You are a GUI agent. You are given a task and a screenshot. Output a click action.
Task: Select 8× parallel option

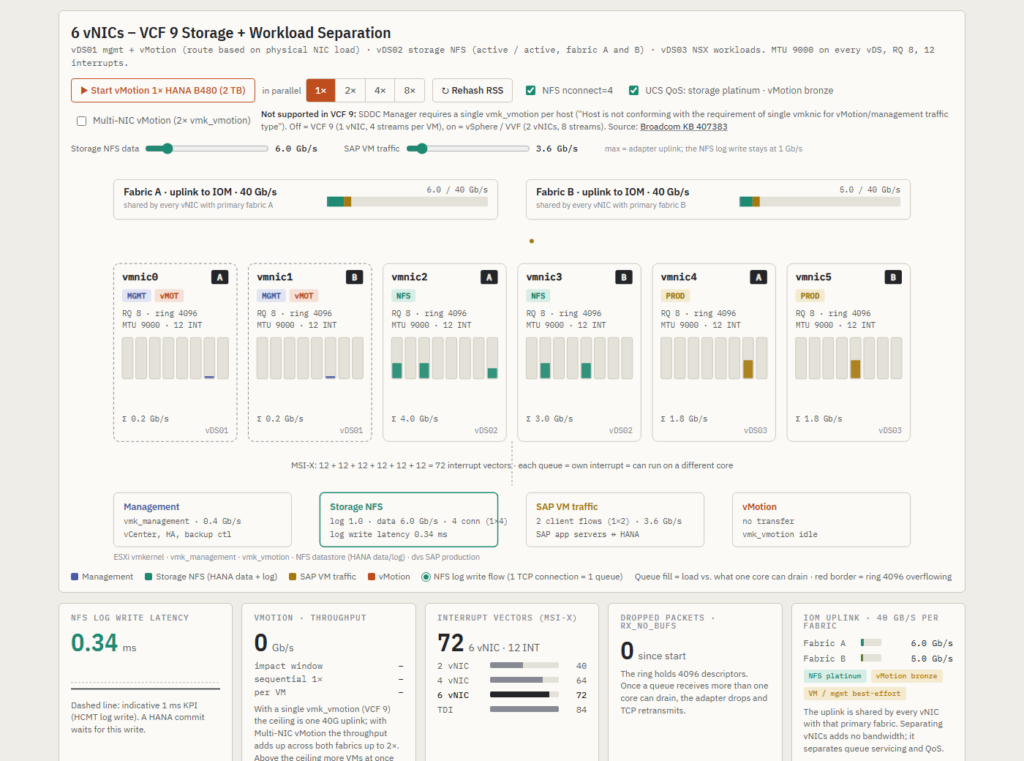(x=409, y=90)
